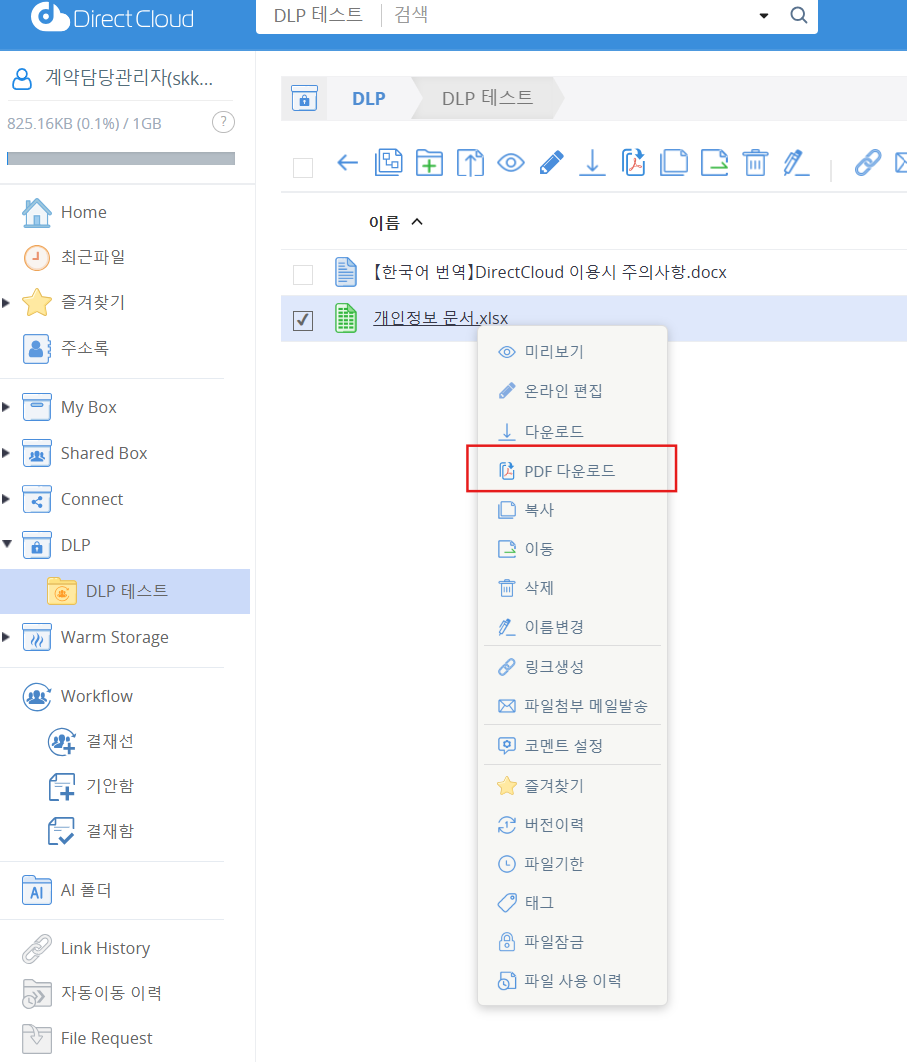This screenshot has height=1062, width=907.
Task: Click the online edit pencil toolbar icon
Action: point(551,163)
